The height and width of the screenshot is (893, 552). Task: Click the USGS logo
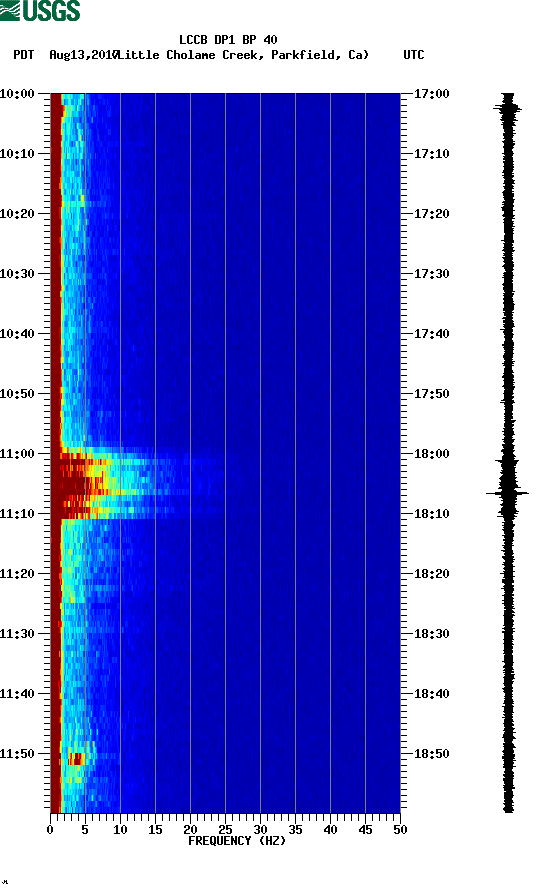coord(40,10)
